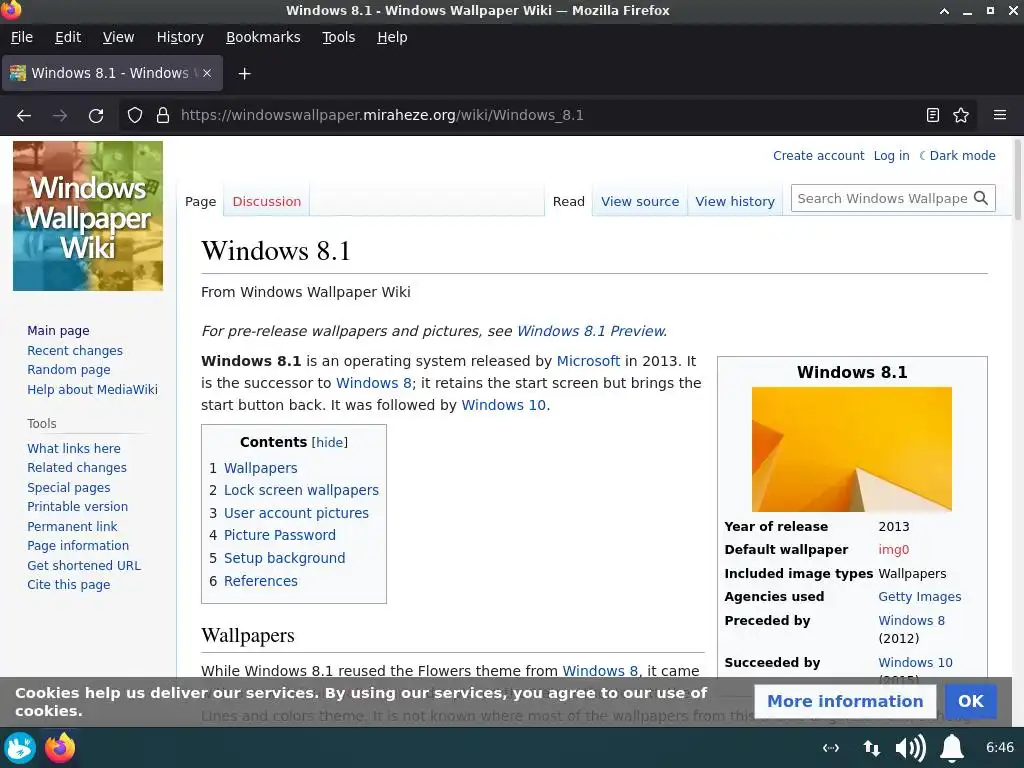The image size is (1024, 768).
Task: Open Page information
Action: point(78,545)
